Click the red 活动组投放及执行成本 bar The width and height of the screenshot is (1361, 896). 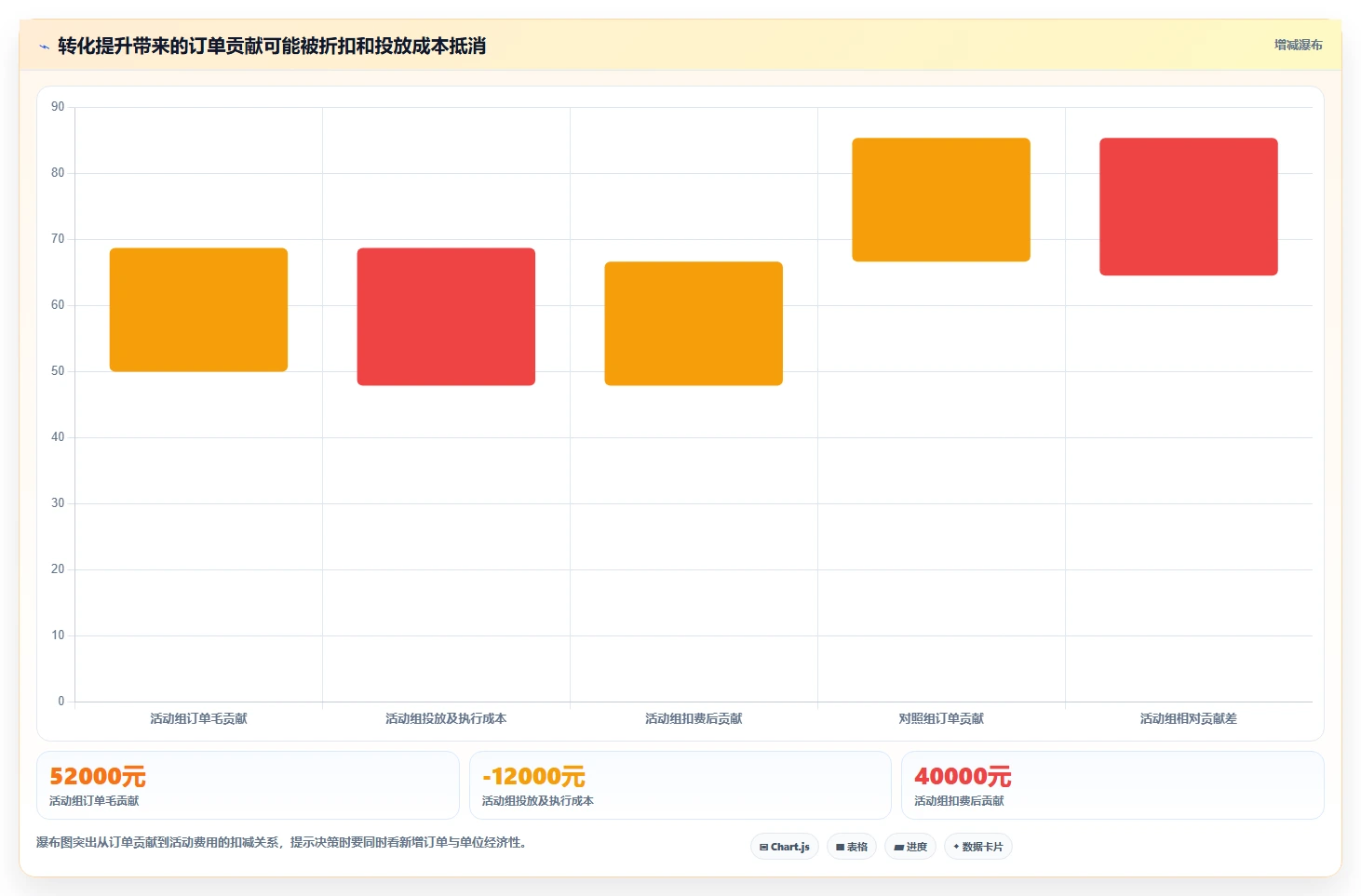point(446,316)
